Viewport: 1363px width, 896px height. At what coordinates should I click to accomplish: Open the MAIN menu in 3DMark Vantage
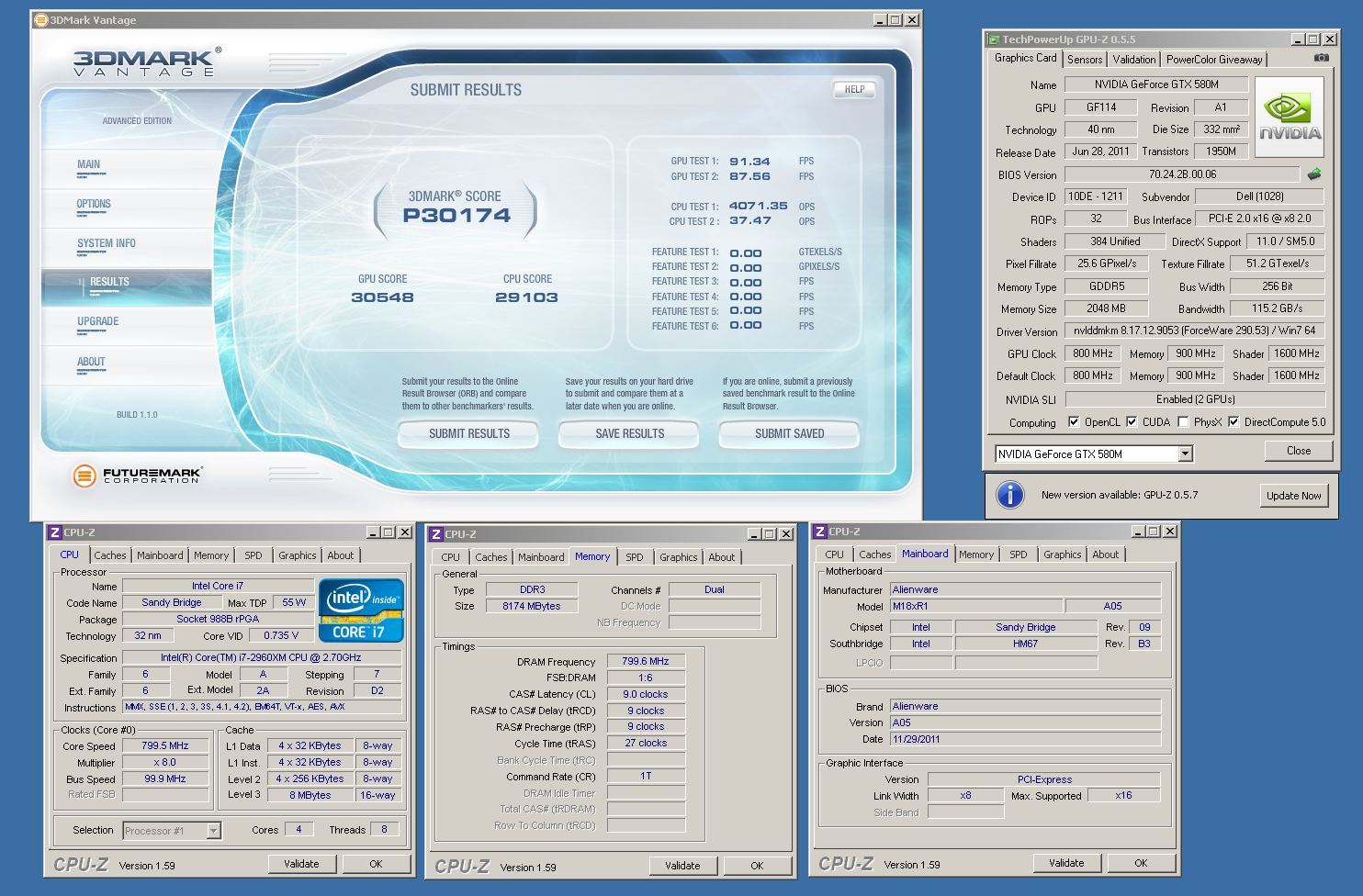[x=89, y=164]
